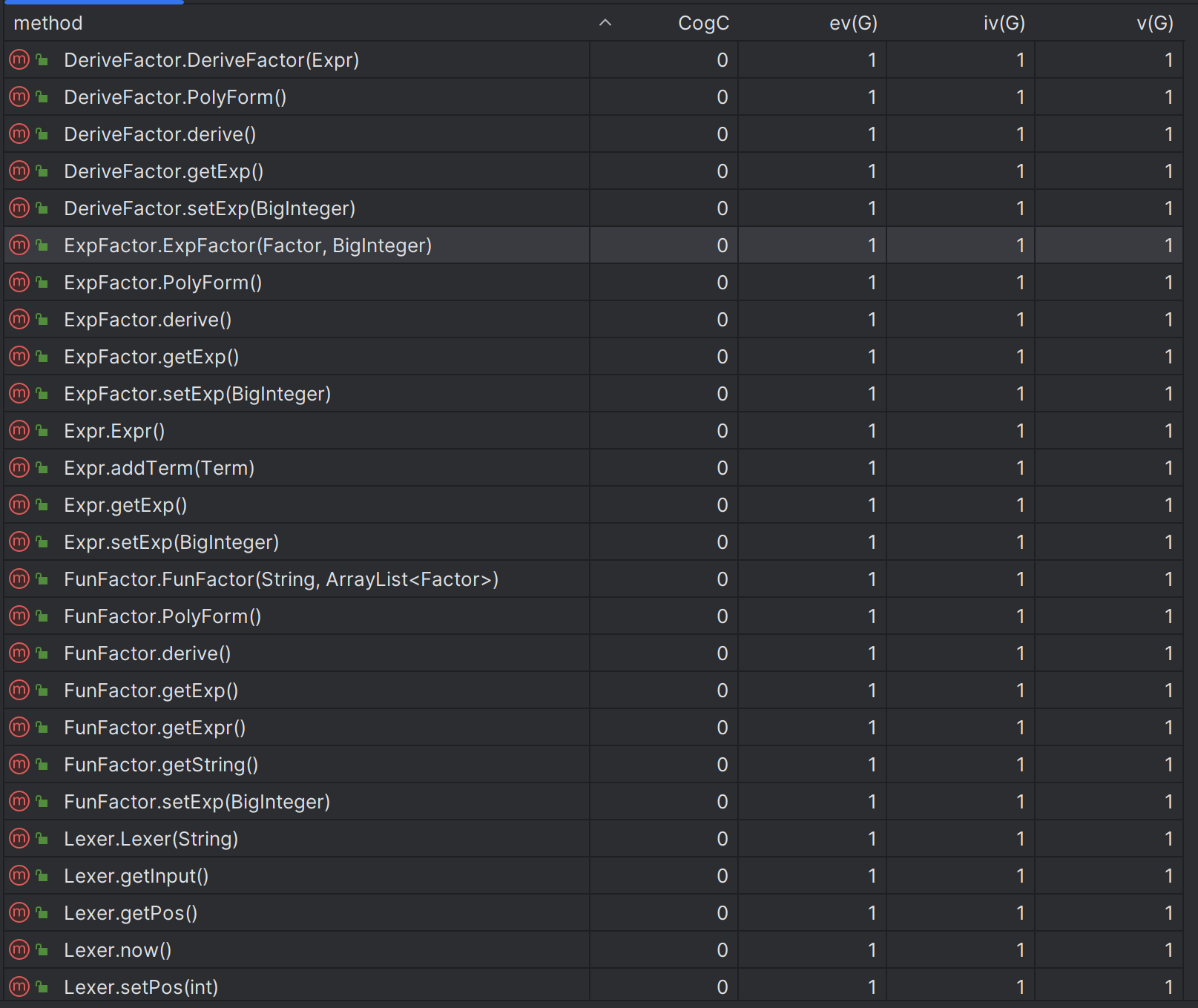Click method icon for DeriveFactor.PolyForm()
This screenshot has width=1198, height=1008.
19,96
